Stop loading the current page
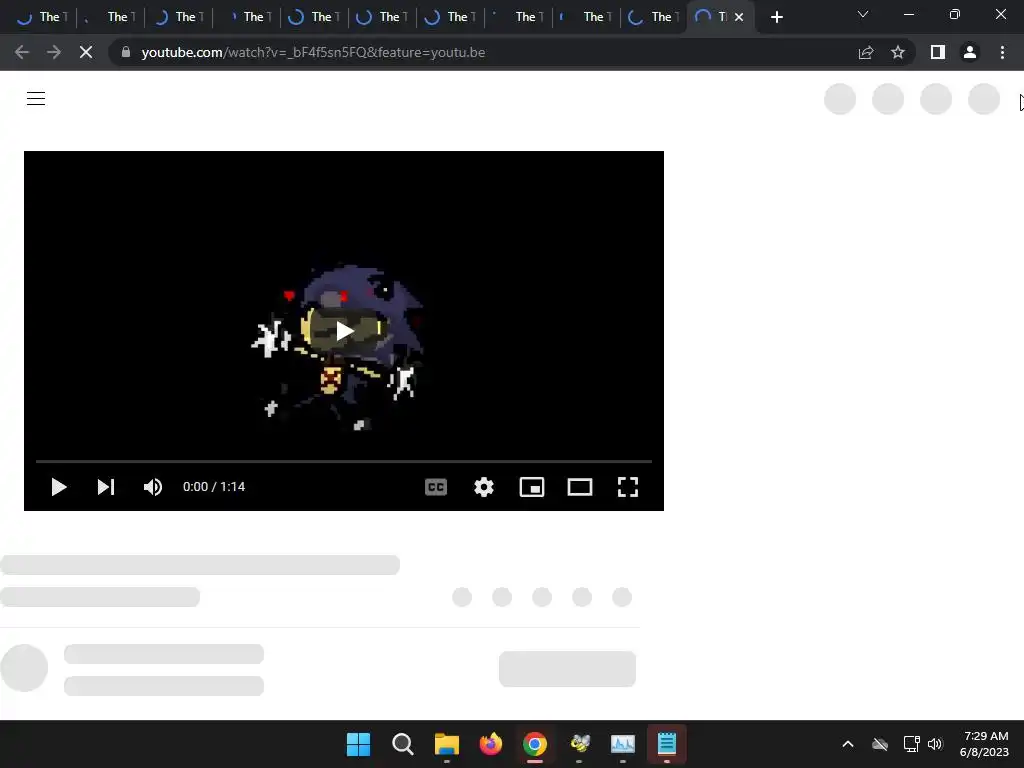This screenshot has height=768, width=1024. 86,52
